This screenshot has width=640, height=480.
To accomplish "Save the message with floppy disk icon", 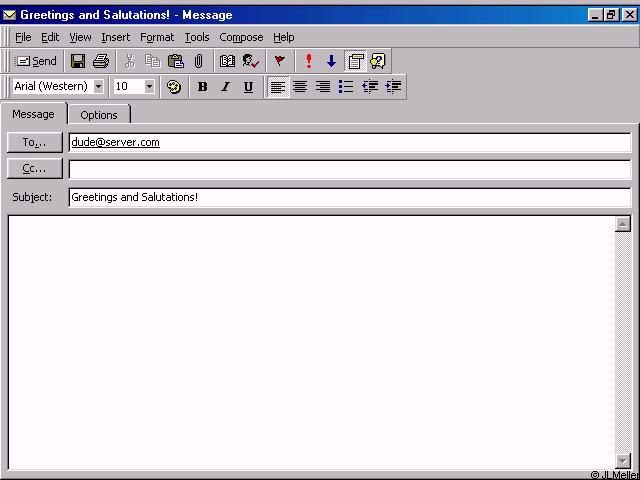I will tap(78, 61).
